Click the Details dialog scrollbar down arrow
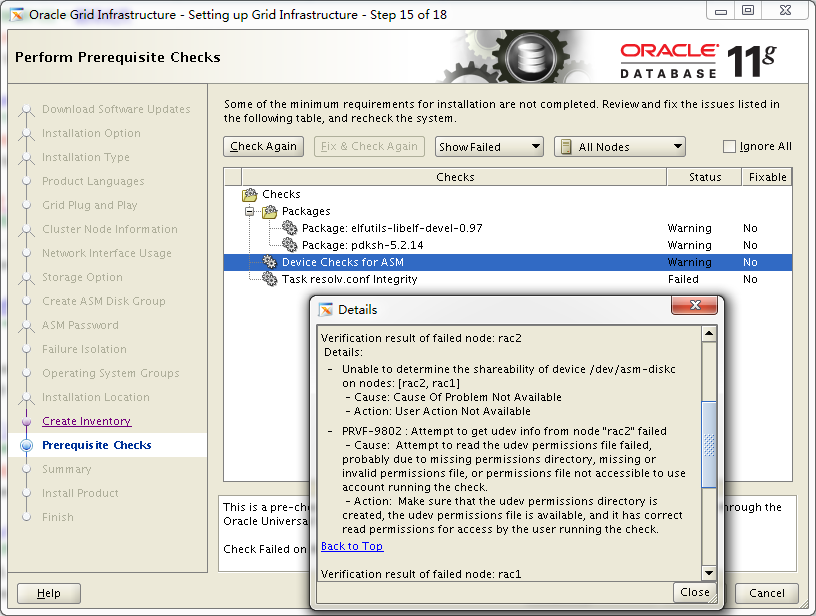Image resolution: width=816 pixels, height=616 pixels. pos(709,573)
